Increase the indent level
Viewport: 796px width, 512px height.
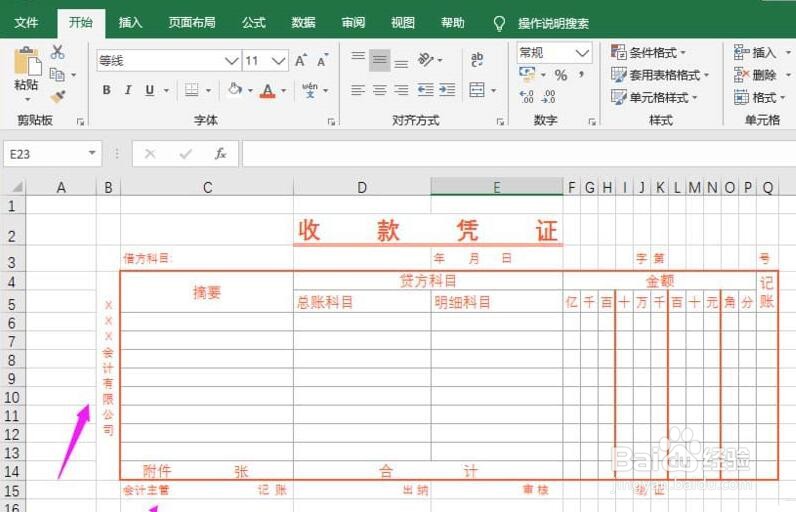(x=447, y=90)
